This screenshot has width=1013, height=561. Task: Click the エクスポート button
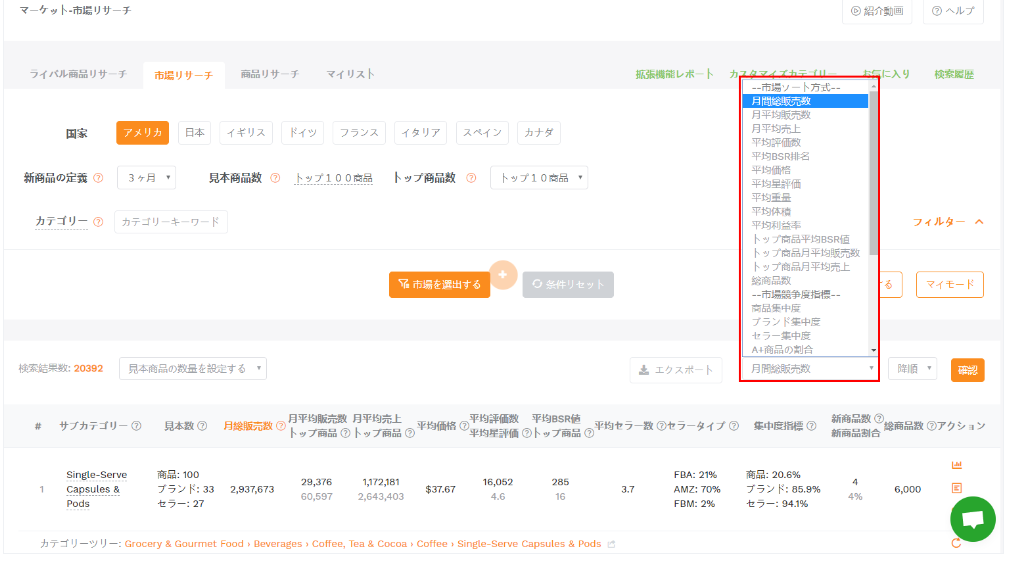pos(676,370)
